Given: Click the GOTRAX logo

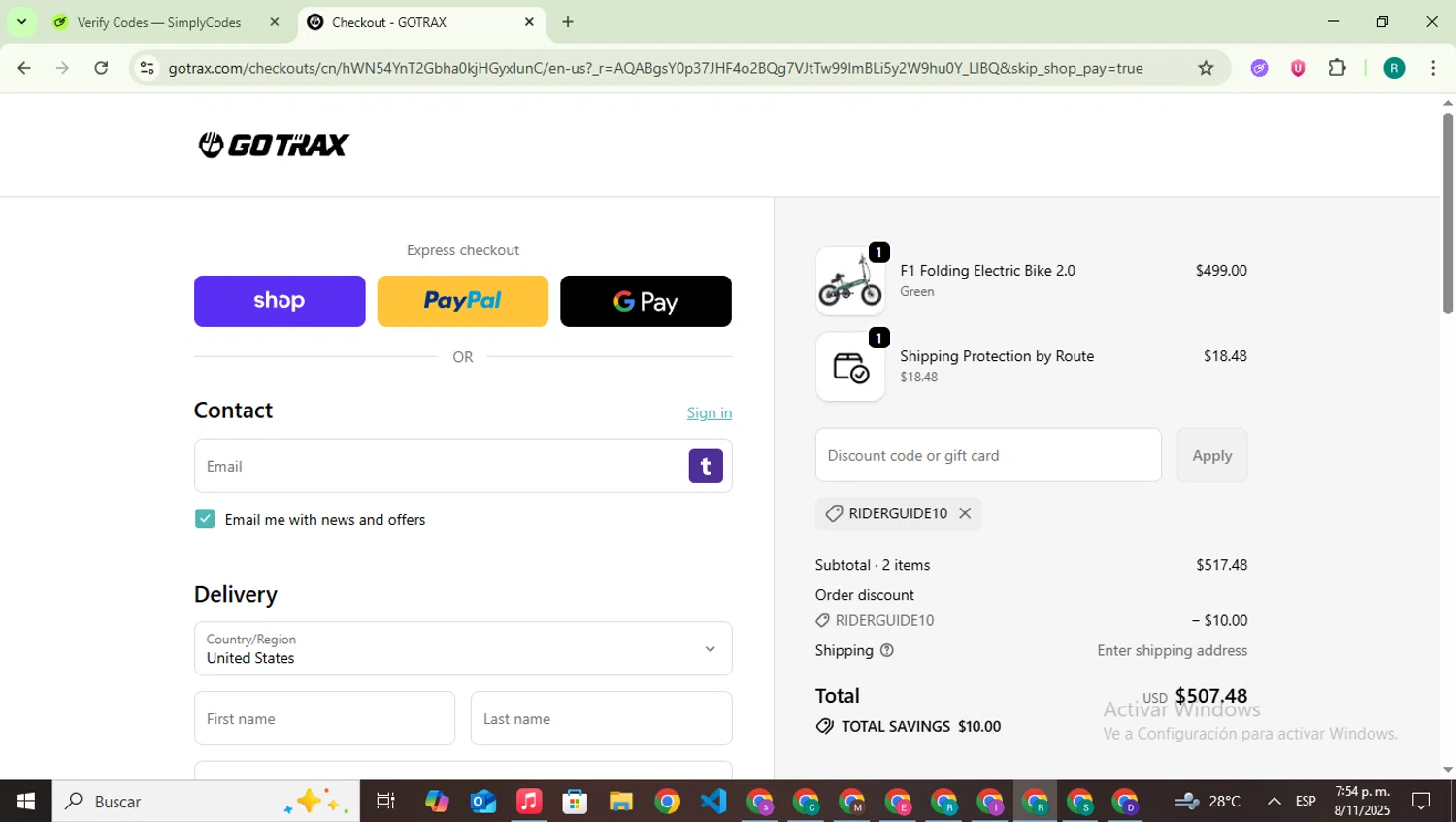Looking at the screenshot, I should 274,145.
